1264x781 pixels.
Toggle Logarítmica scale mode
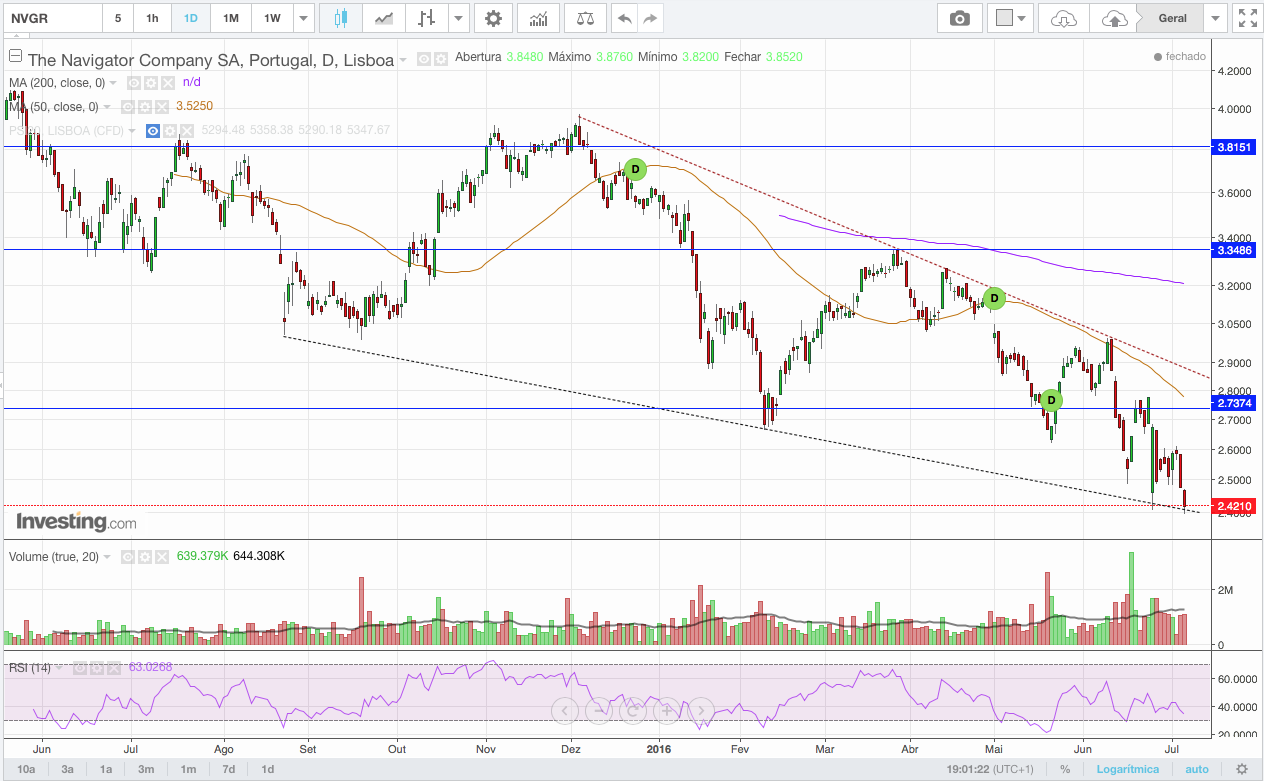1130,769
